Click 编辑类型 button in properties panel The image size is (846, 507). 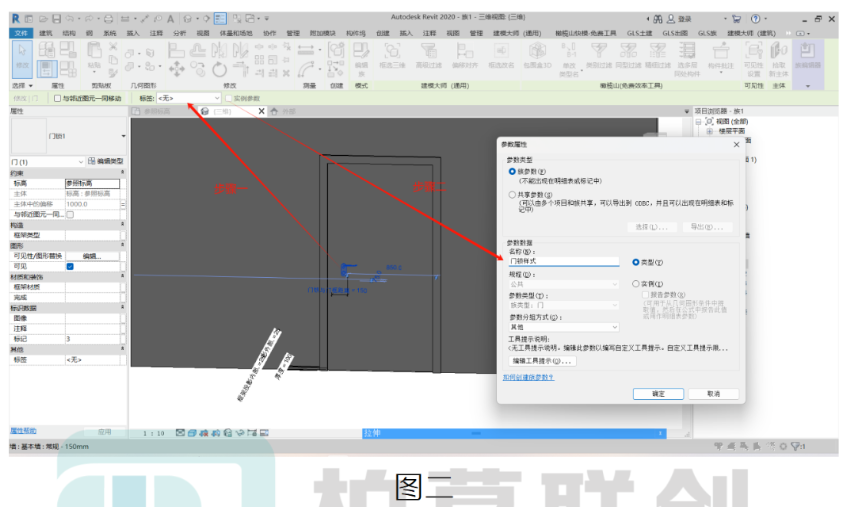point(106,161)
